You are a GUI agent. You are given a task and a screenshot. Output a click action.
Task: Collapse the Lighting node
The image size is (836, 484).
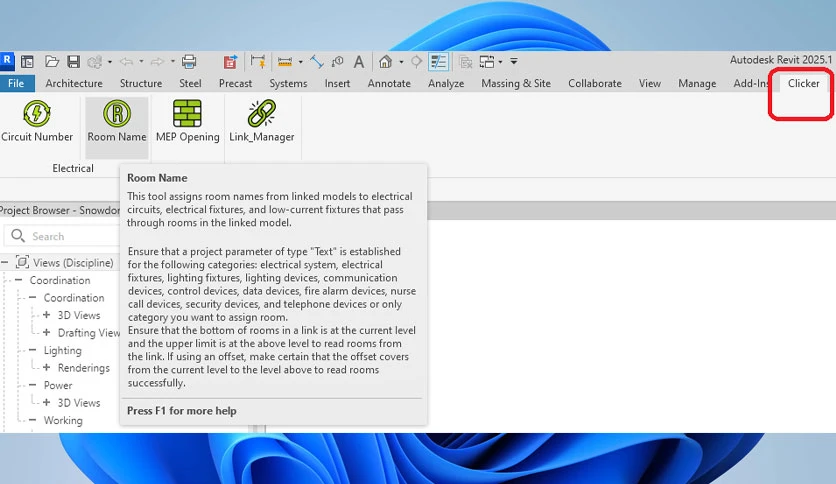point(33,350)
